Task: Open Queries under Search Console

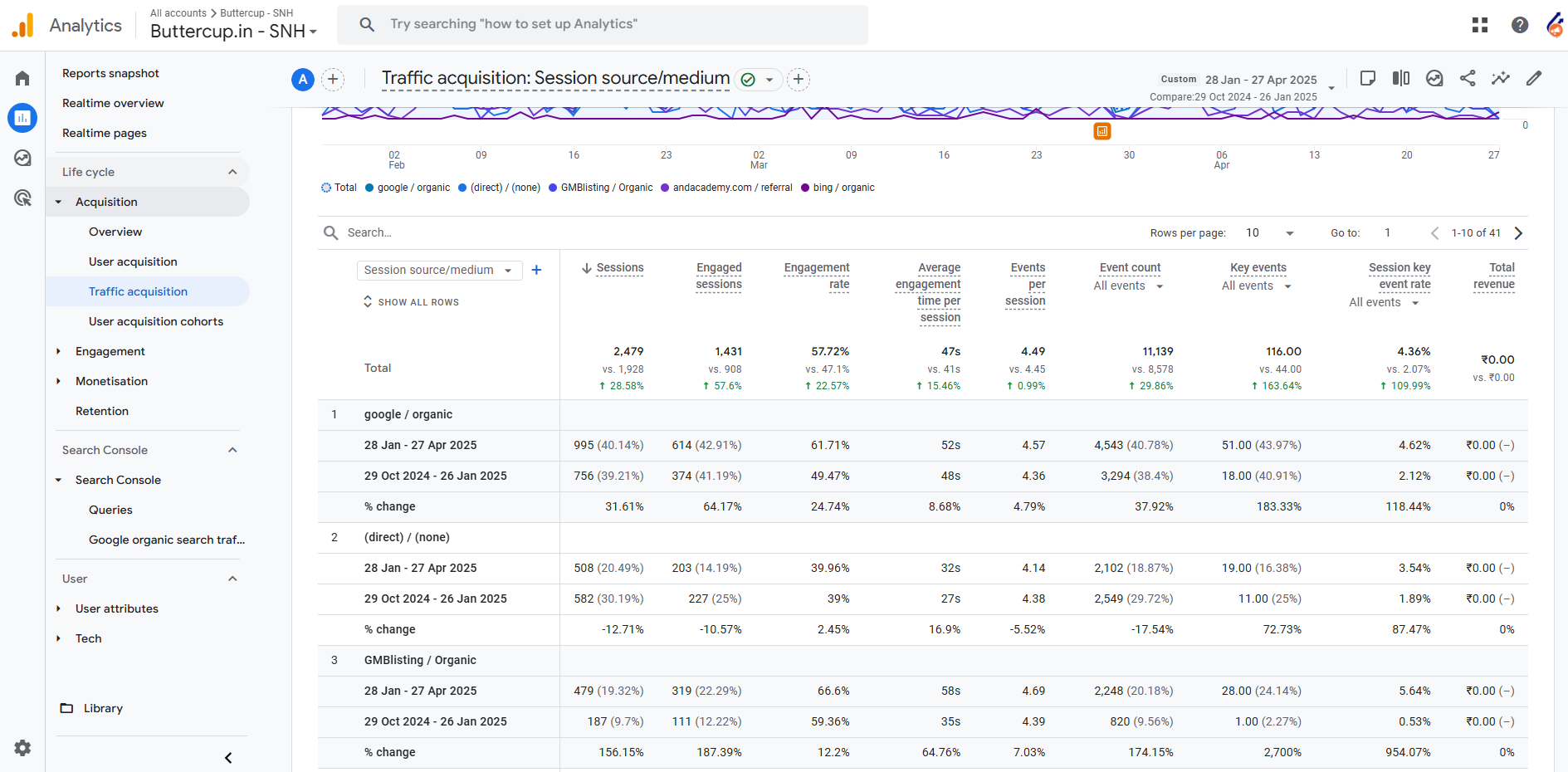Action: (110, 510)
